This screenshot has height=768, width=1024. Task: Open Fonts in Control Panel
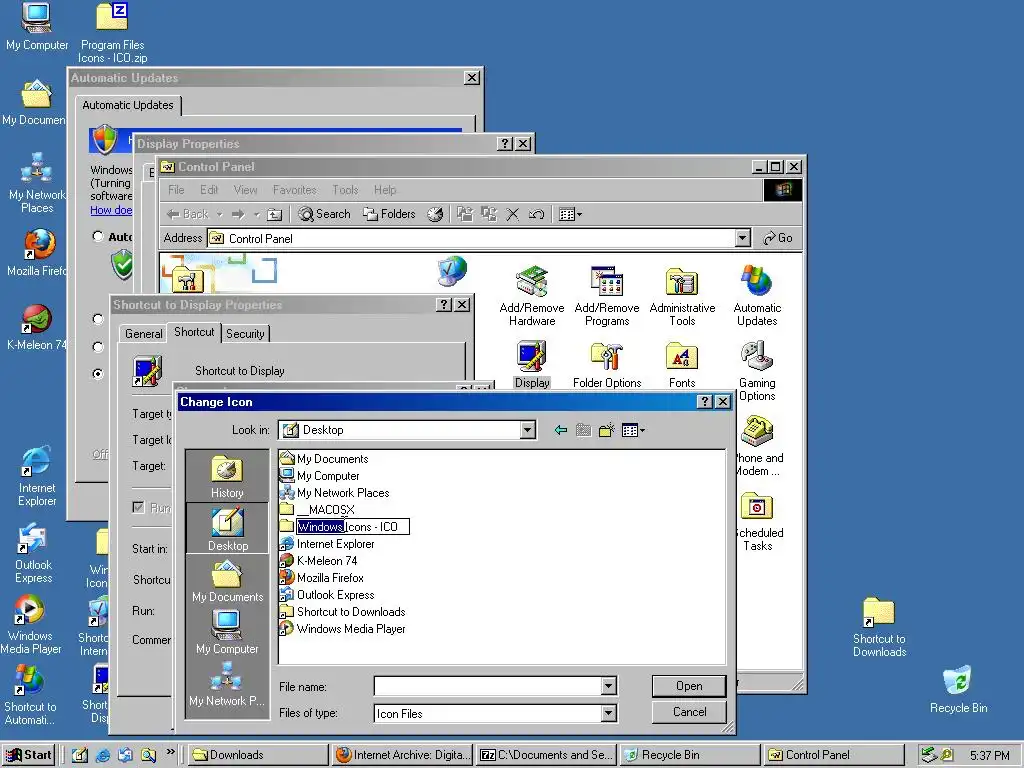[682, 364]
